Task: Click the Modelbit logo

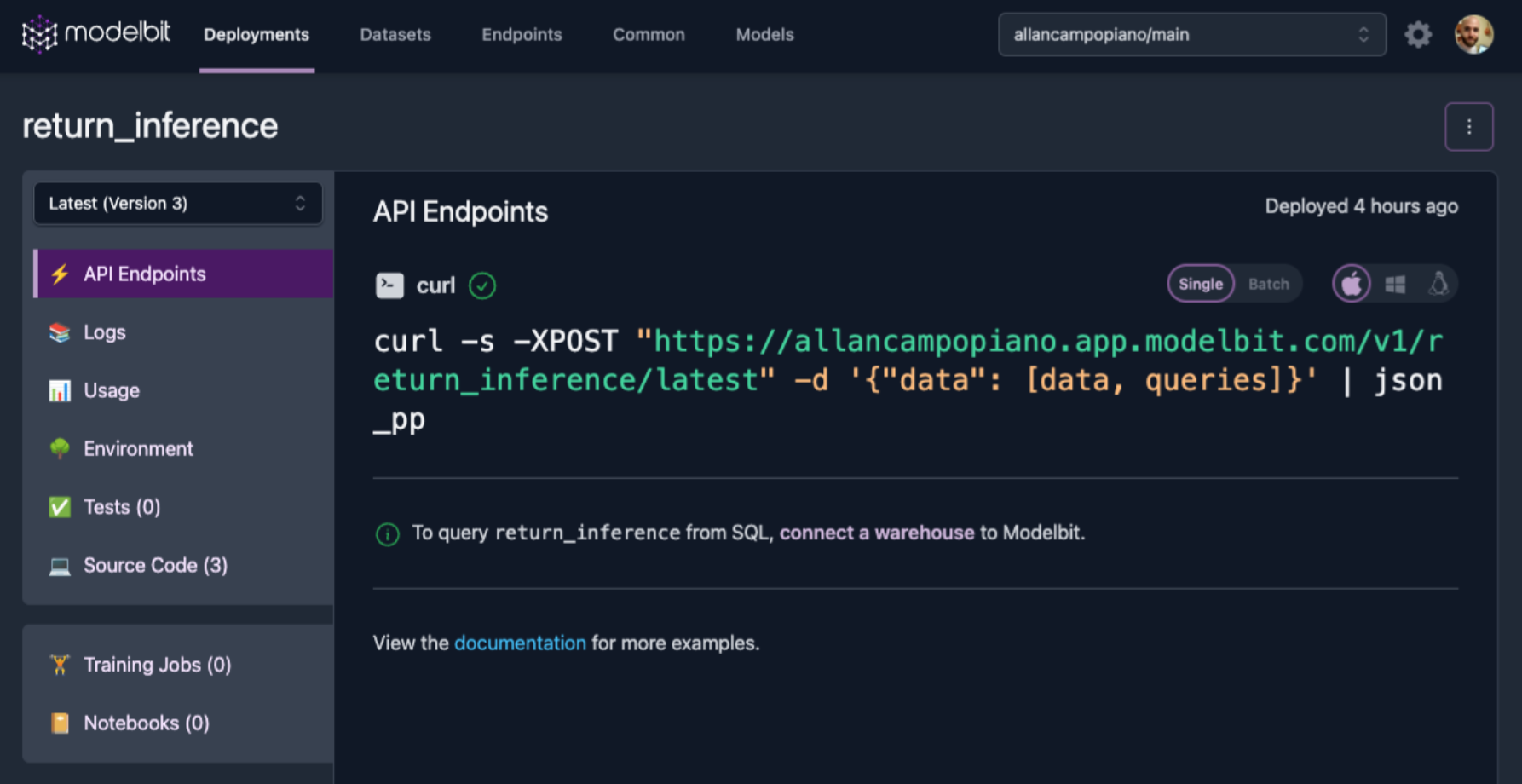Action: [95, 34]
